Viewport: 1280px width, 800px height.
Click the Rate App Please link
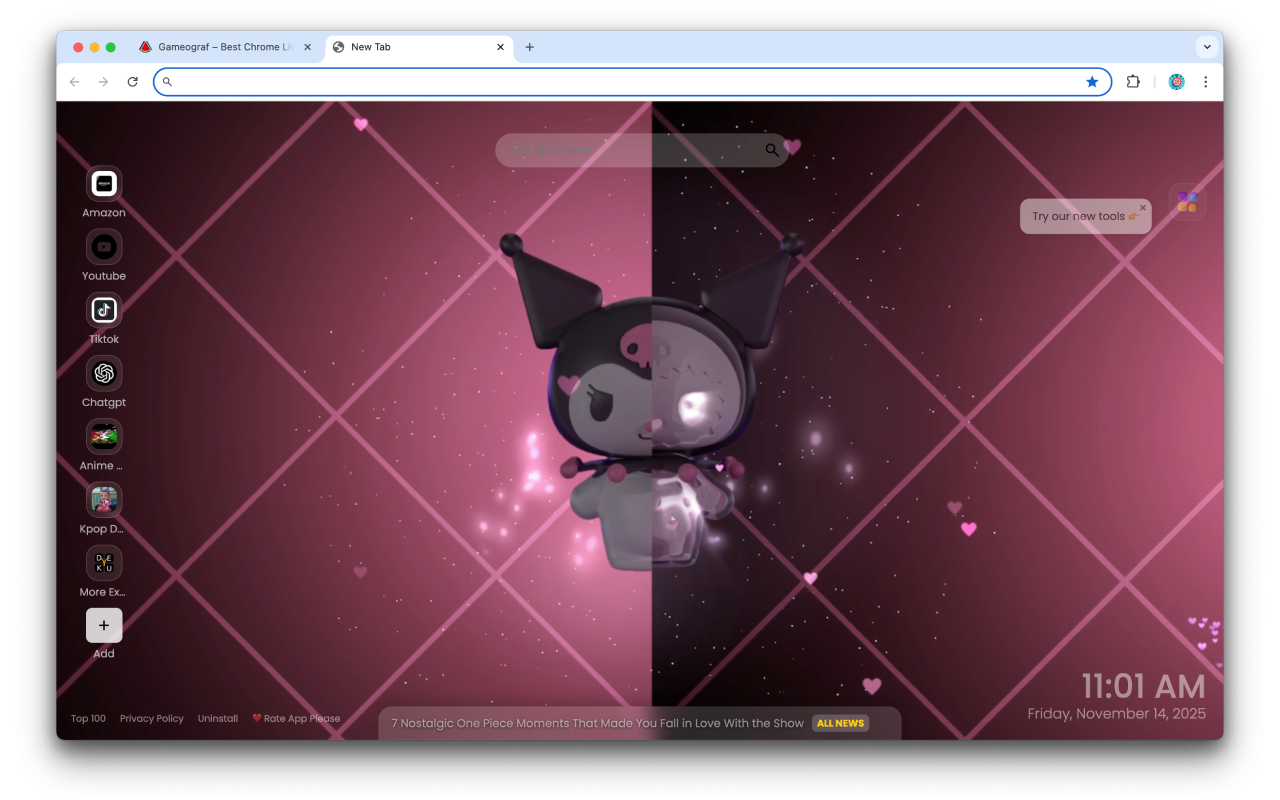tap(296, 718)
